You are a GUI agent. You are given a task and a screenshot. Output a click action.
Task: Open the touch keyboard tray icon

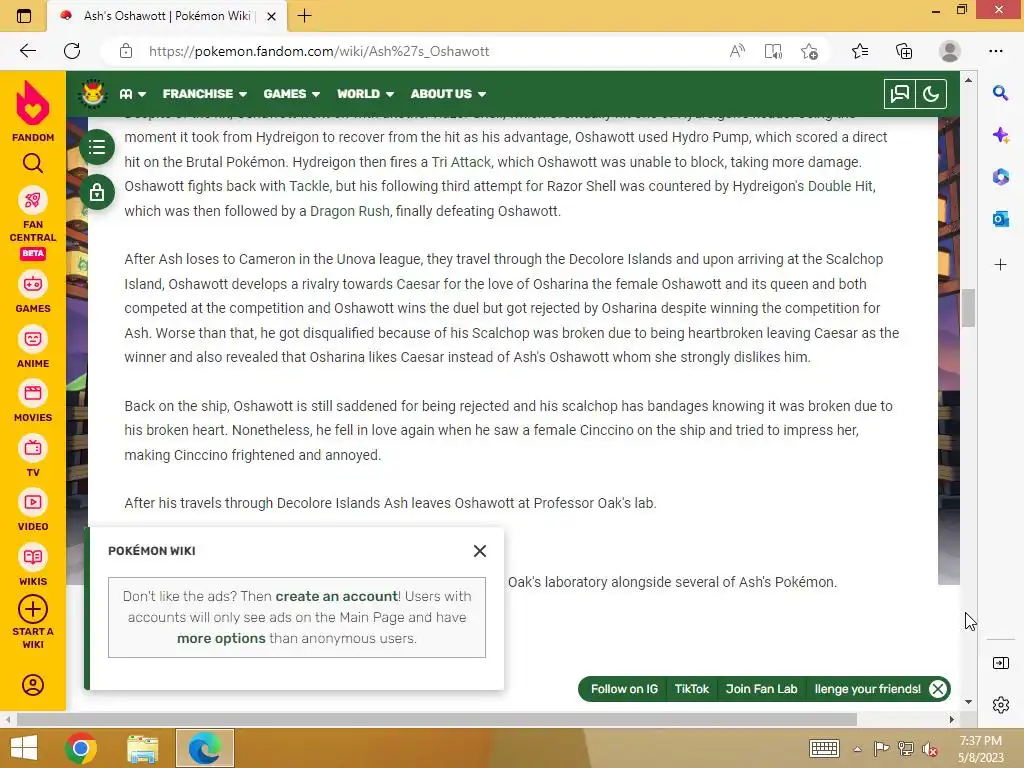pos(824,748)
